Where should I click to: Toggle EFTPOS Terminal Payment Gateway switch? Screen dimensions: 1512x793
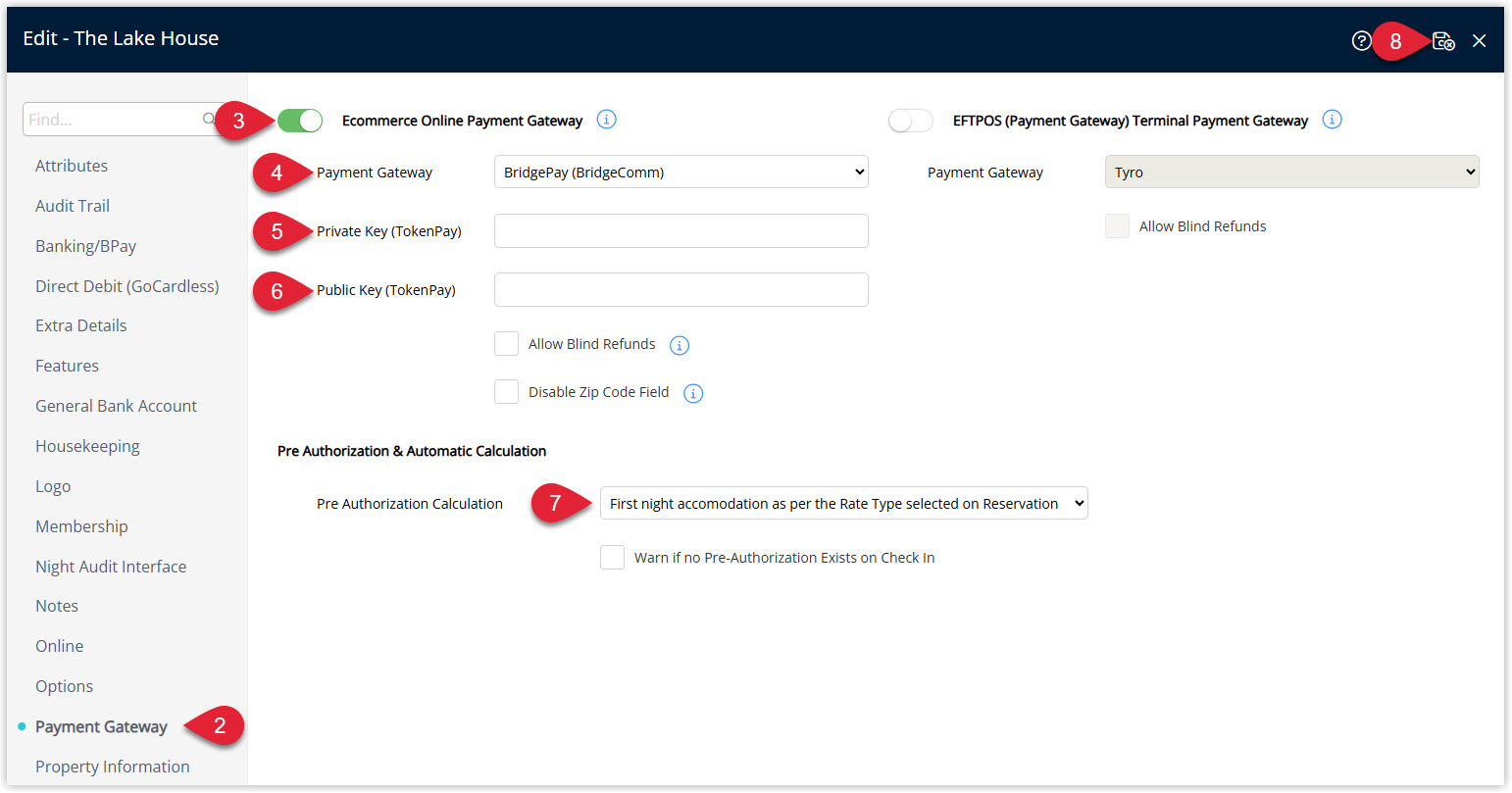[x=911, y=121]
